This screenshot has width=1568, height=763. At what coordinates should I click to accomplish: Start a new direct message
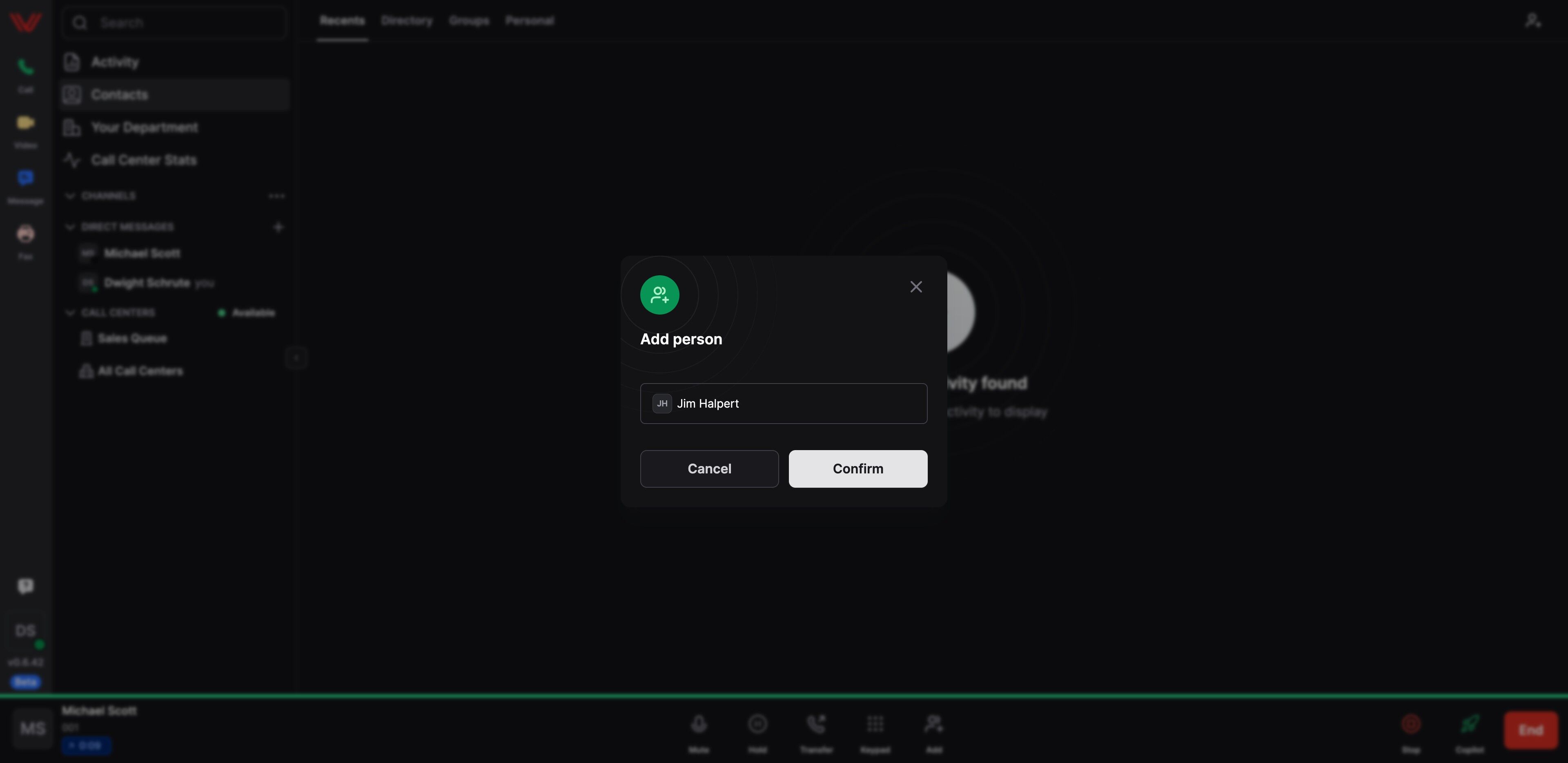[x=278, y=227]
